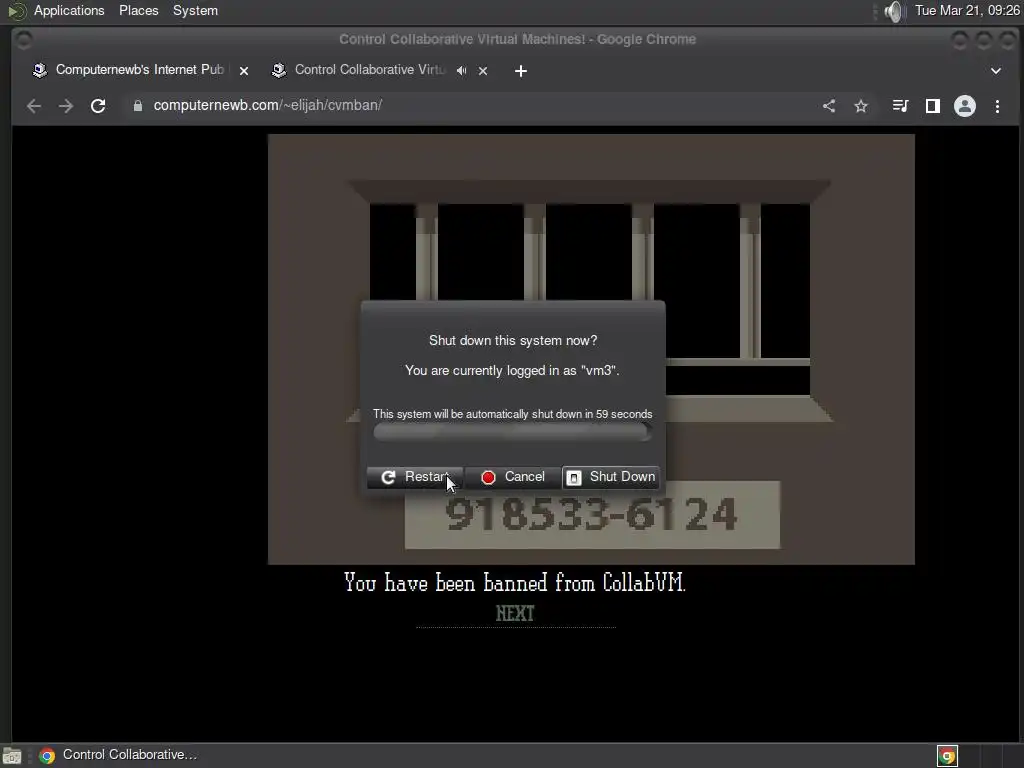Click the Chrome icon in workspace switcher
The image size is (1024, 768).
947,756
